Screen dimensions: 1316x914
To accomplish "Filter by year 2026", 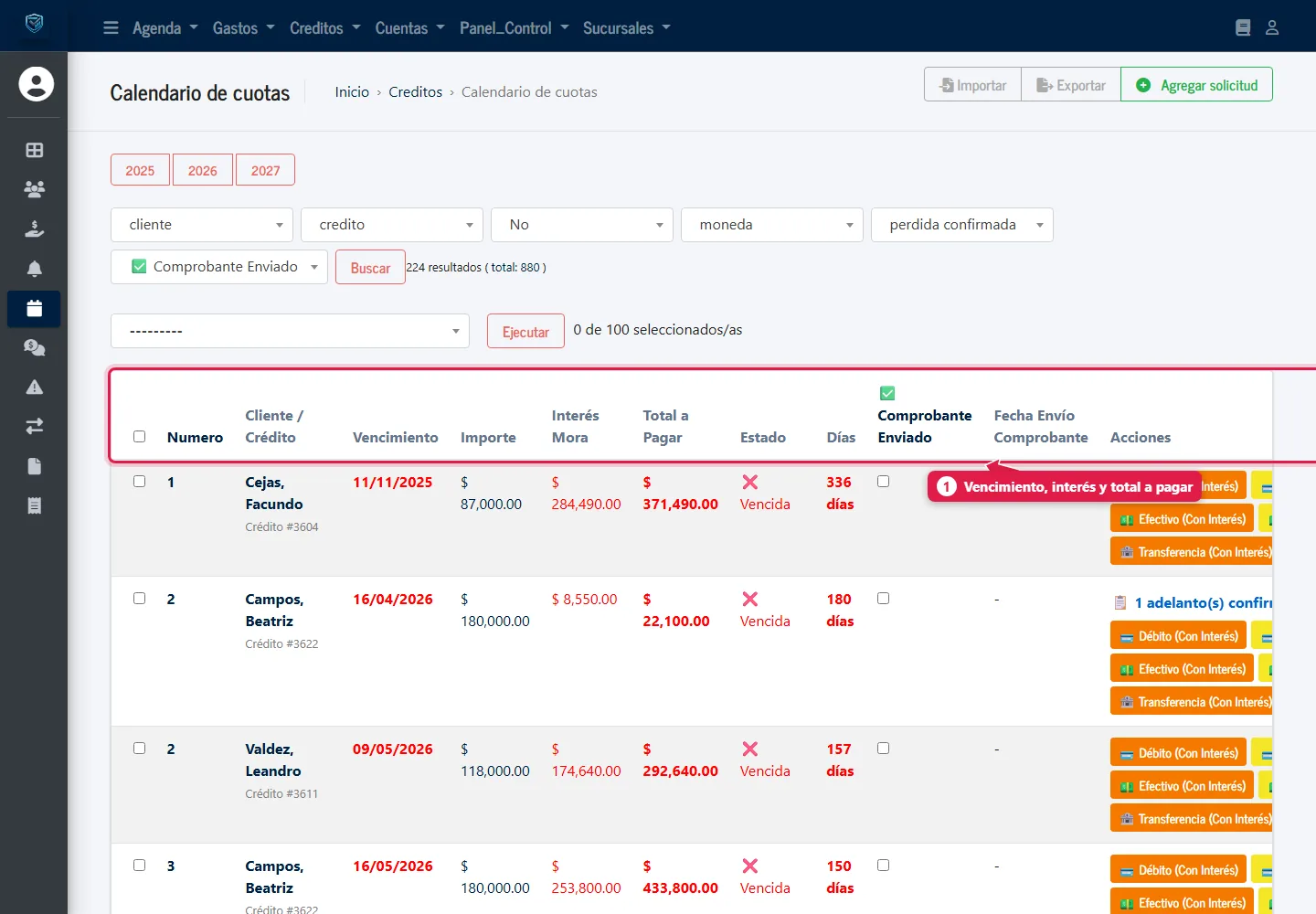I will (203, 170).
